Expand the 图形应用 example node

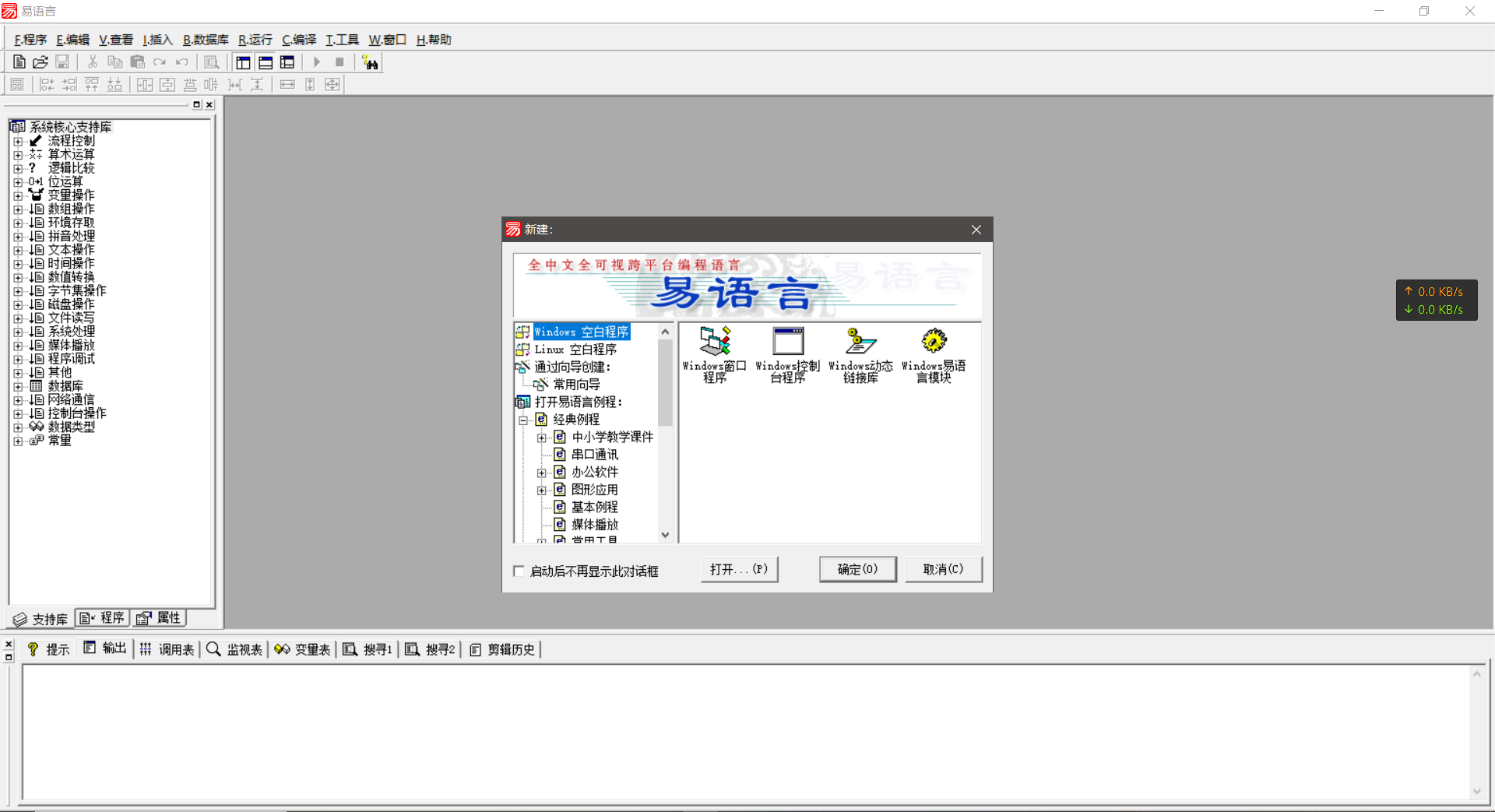pos(542,490)
